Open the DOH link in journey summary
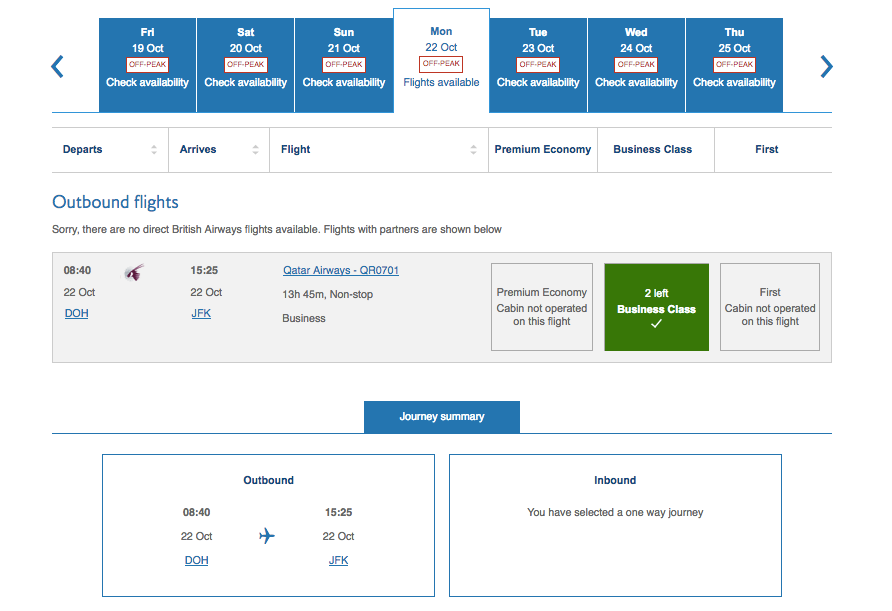892x611 pixels. point(196,561)
